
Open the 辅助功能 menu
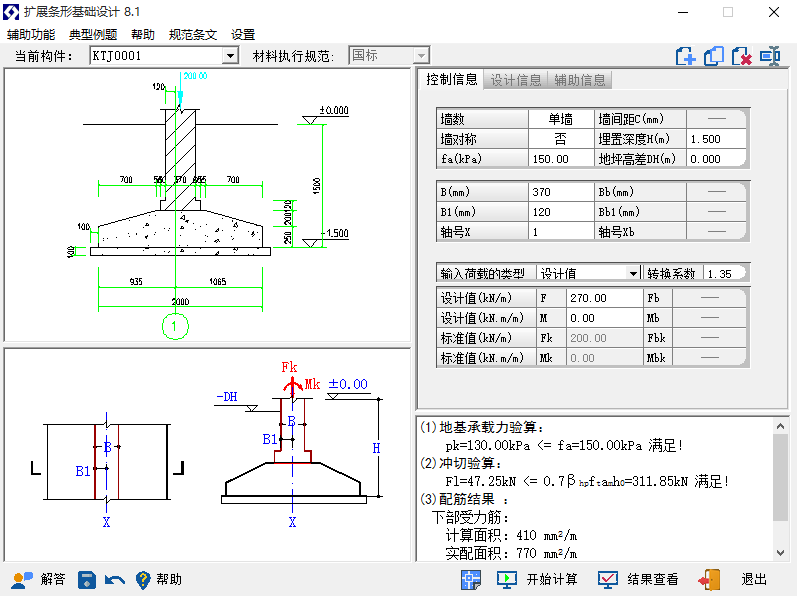click(x=31, y=35)
